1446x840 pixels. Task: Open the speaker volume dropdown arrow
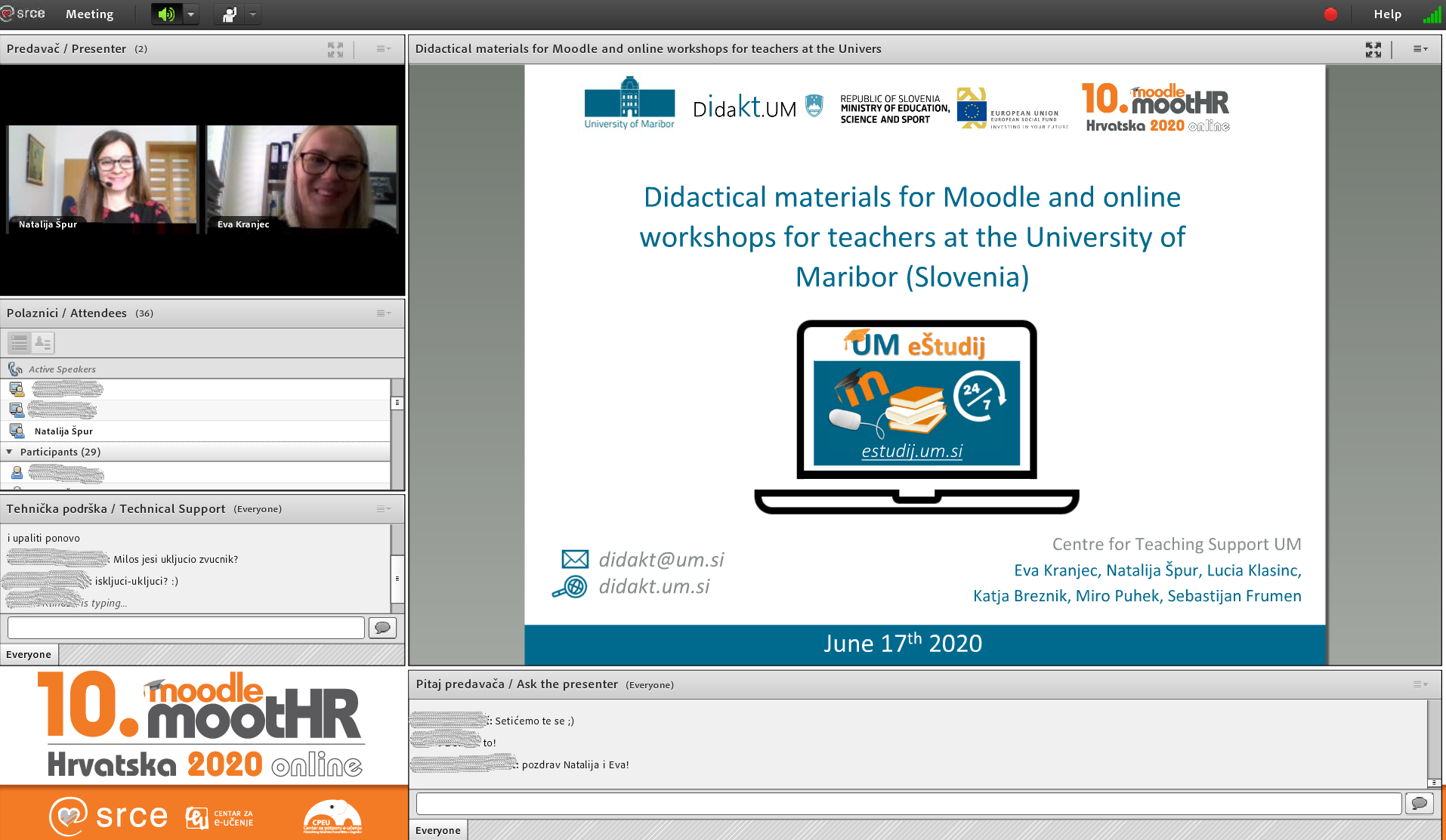coord(191,14)
